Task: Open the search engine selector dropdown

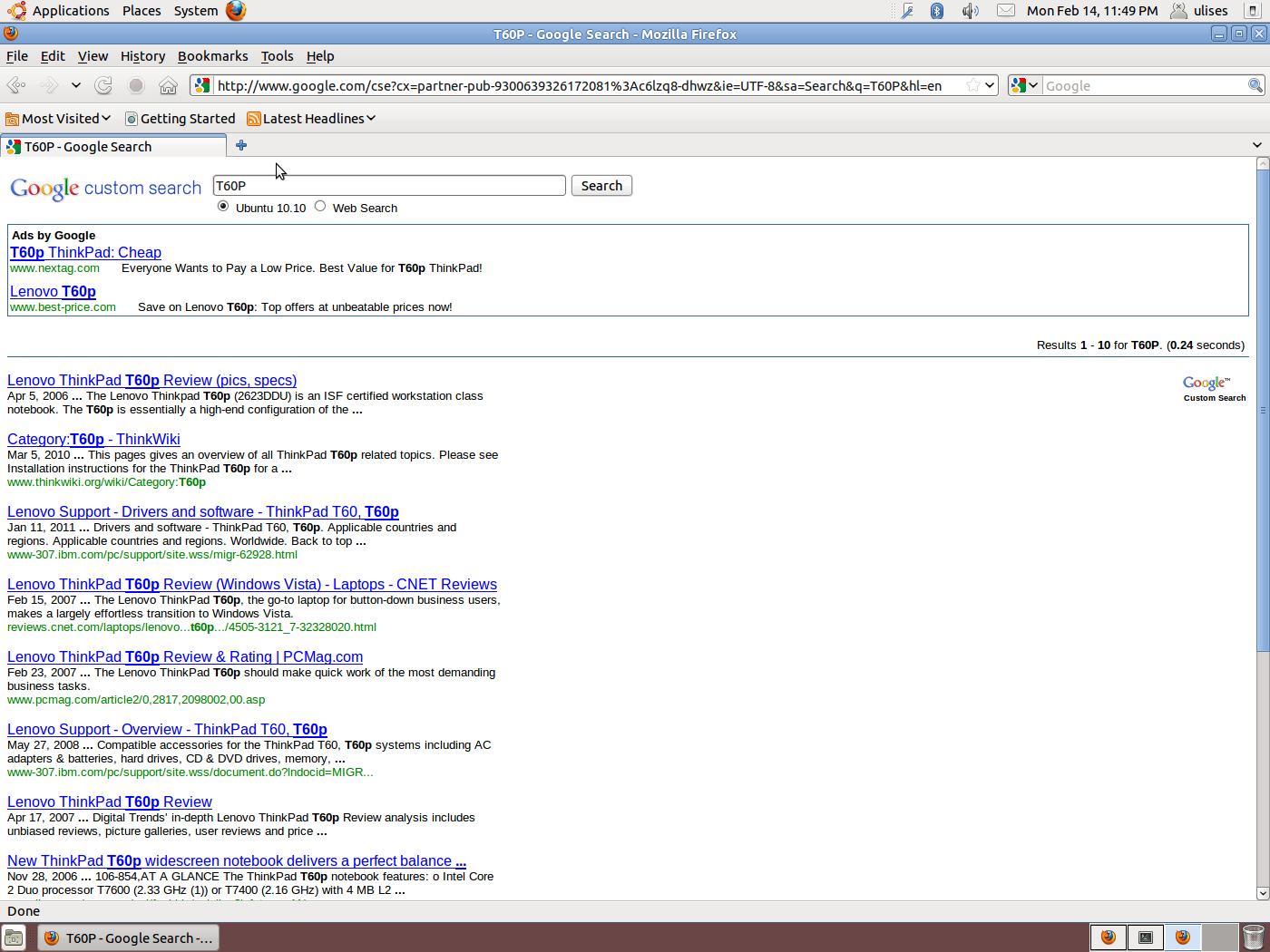Action: 1024,85
